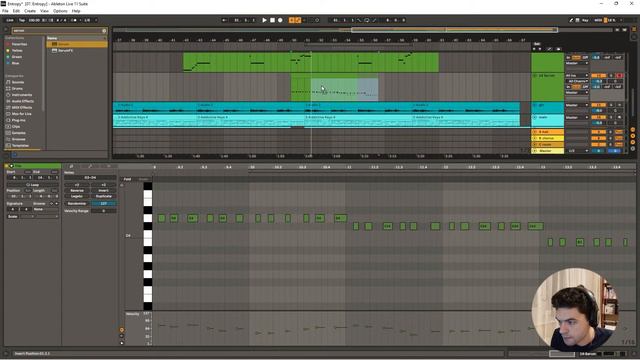
Task: Open the Hot-Swap Groove button
Action: (51, 203)
